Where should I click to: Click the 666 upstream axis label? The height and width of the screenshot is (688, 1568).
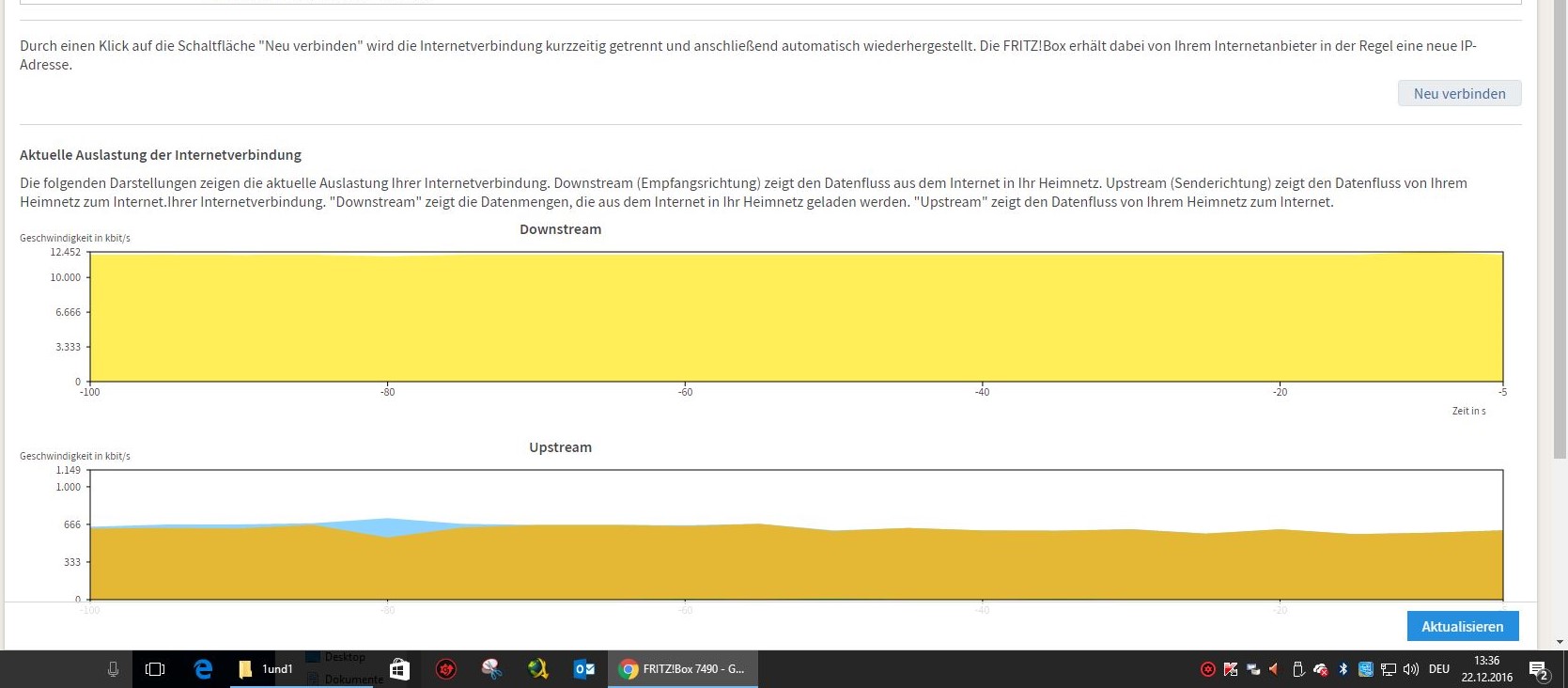[72, 524]
